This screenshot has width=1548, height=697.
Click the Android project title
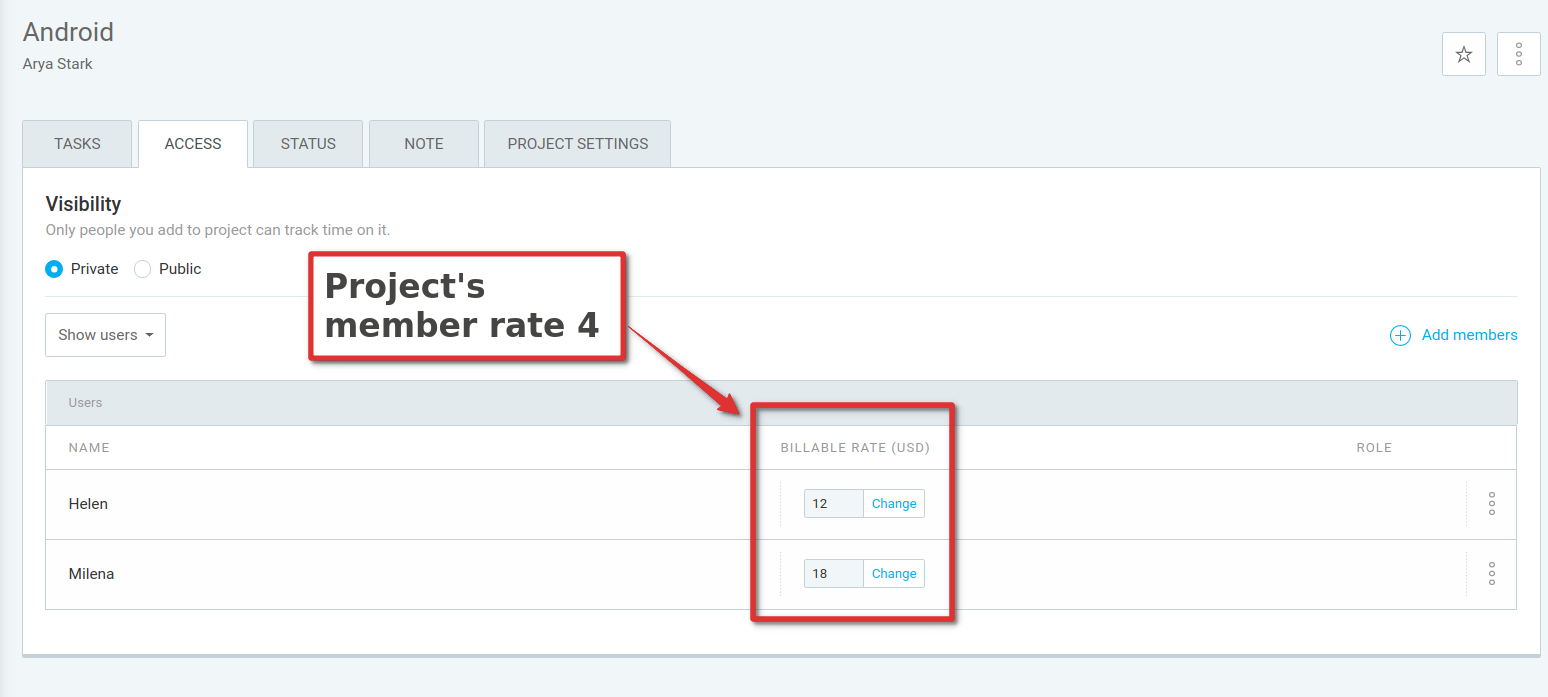pyautogui.click(x=68, y=32)
